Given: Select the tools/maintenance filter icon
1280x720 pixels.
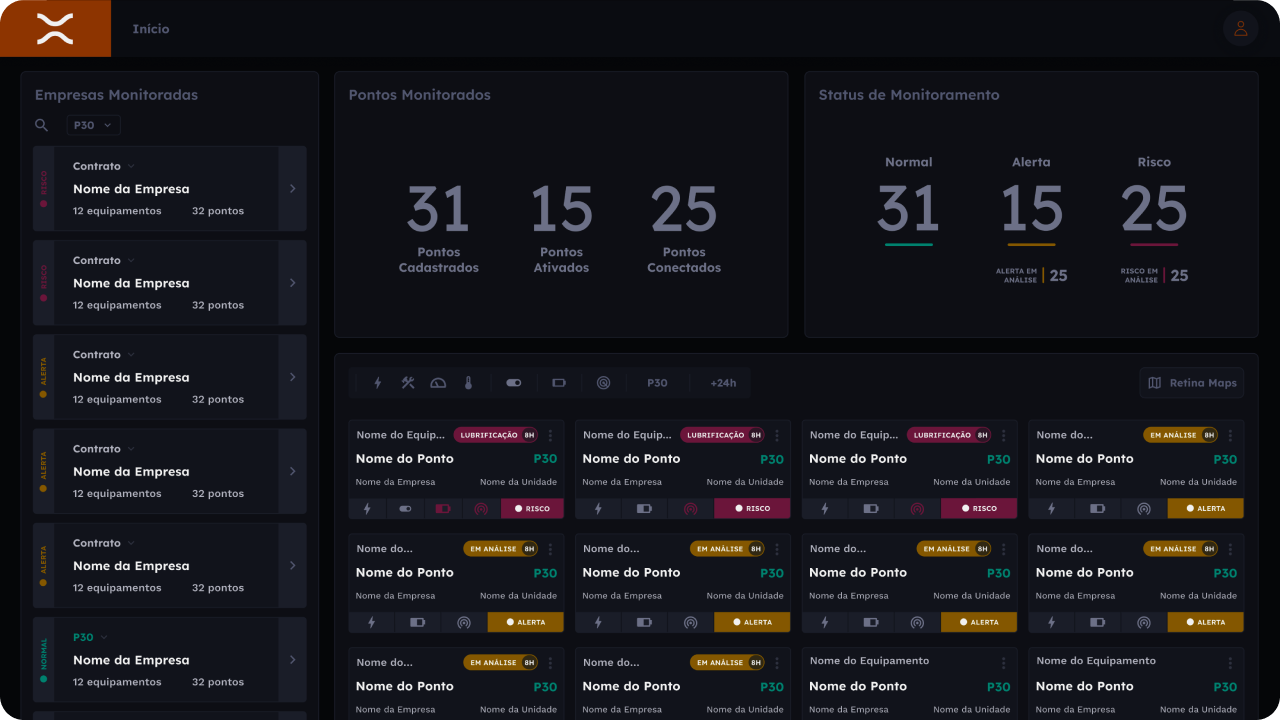Looking at the screenshot, I should [x=408, y=383].
